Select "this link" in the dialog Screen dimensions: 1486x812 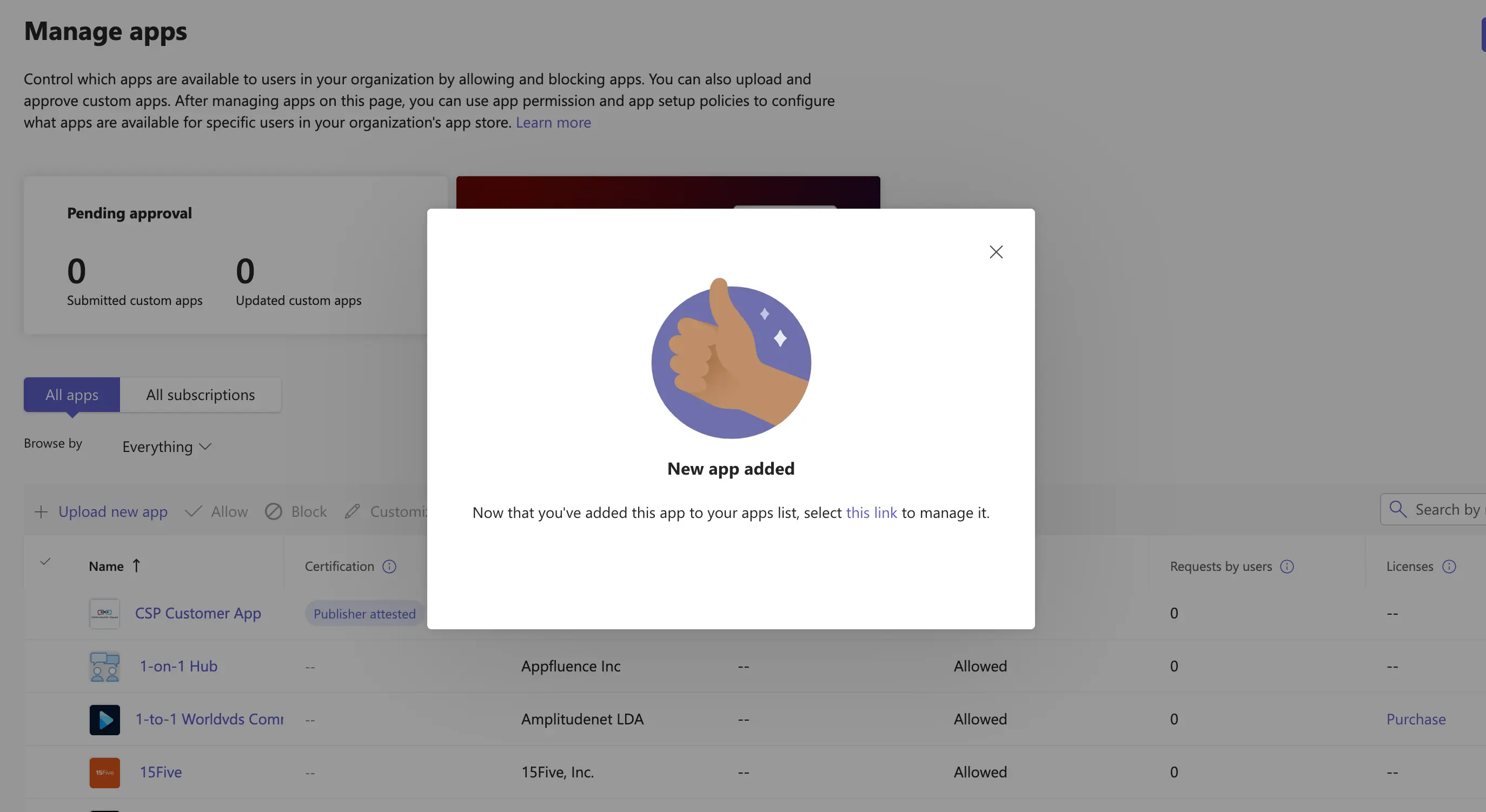click(871, 513)
